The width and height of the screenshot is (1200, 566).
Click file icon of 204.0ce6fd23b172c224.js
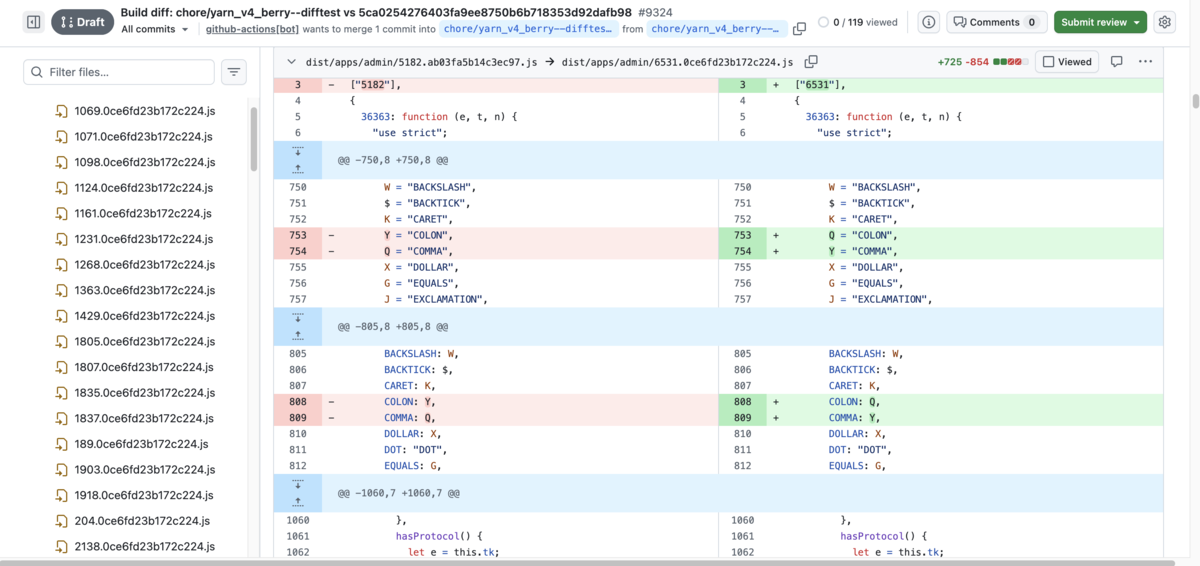pos(62,521)
